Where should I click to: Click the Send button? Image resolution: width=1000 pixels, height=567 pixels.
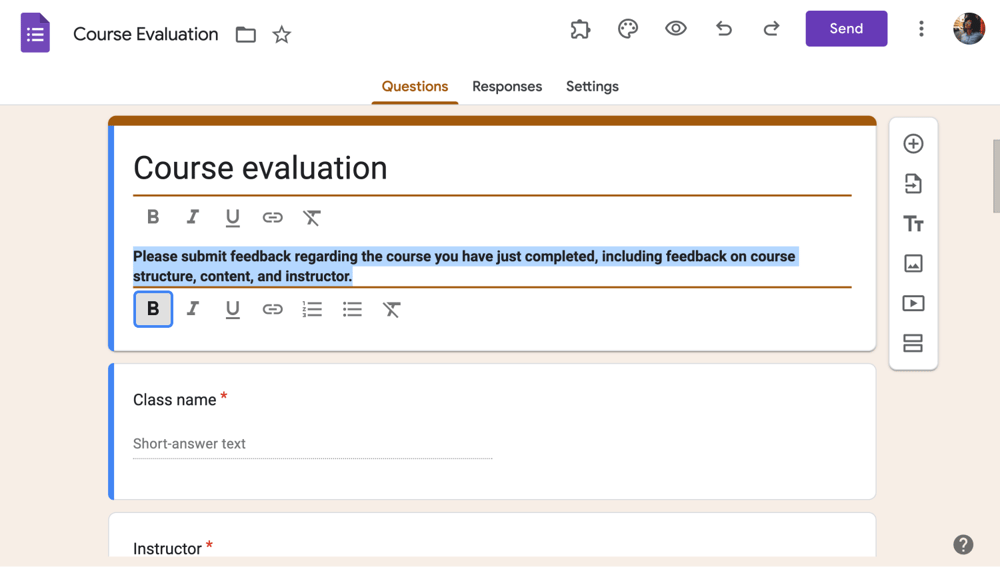tap(846, 29)
